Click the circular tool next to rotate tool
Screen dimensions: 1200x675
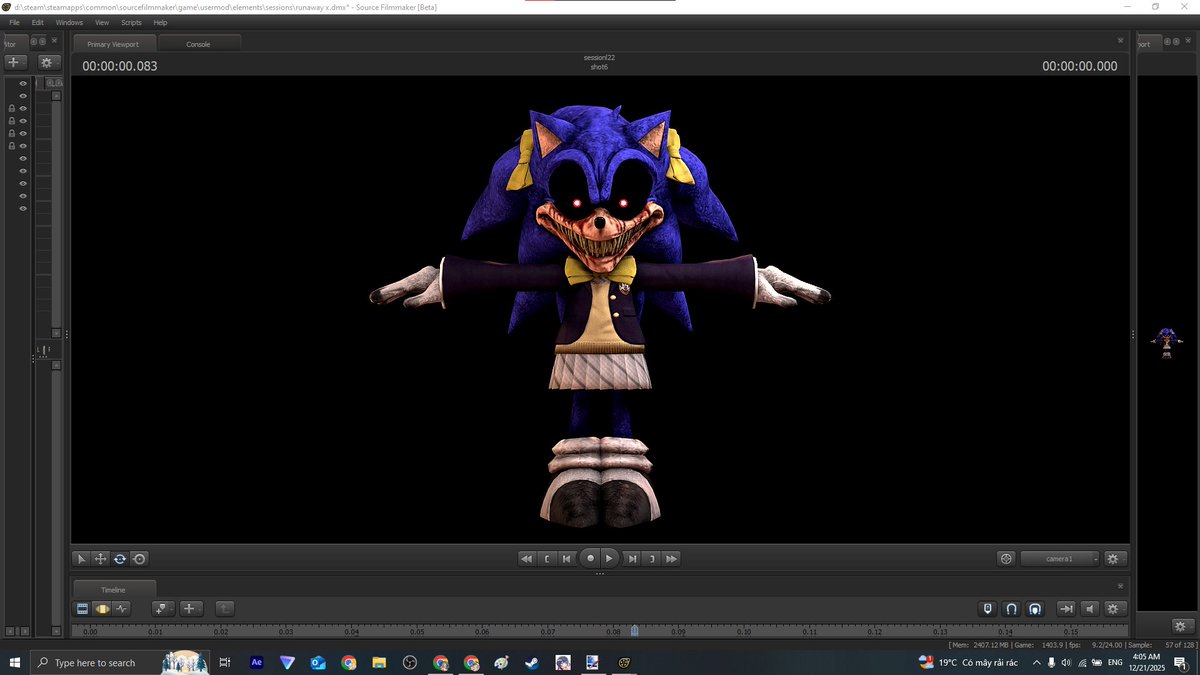[x=139, y=559]
